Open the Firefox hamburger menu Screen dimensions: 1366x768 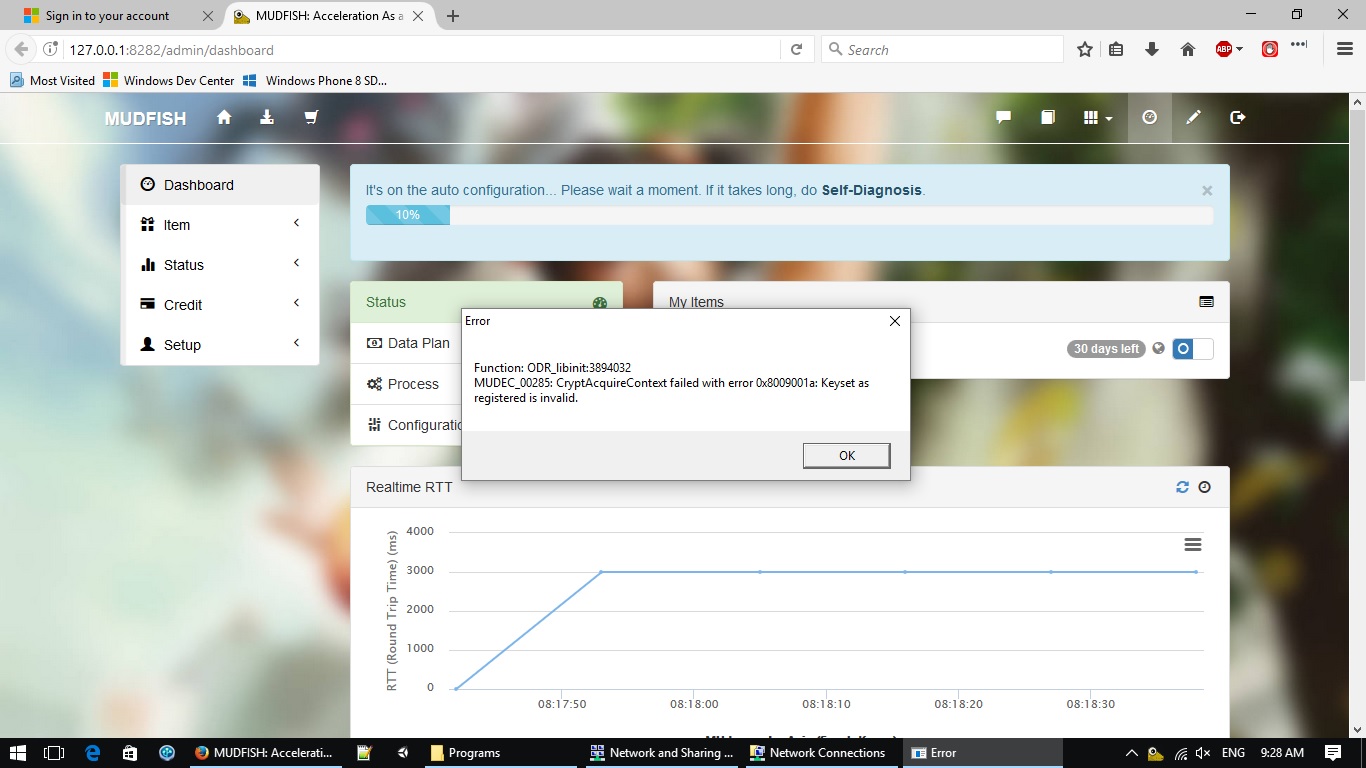1345,50
